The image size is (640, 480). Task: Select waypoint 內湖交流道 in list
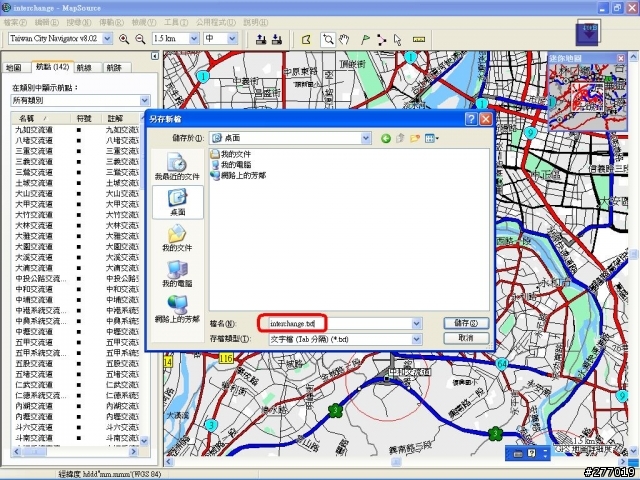tap(34, 406)
